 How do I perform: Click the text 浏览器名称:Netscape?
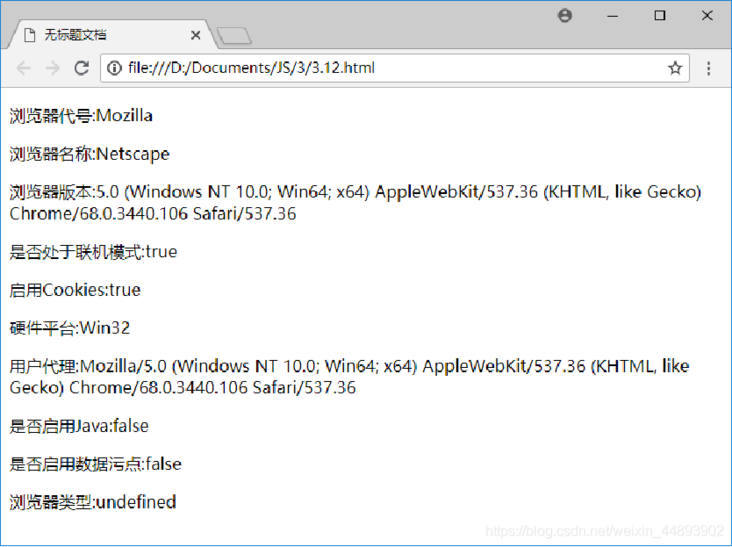(89, 154)
